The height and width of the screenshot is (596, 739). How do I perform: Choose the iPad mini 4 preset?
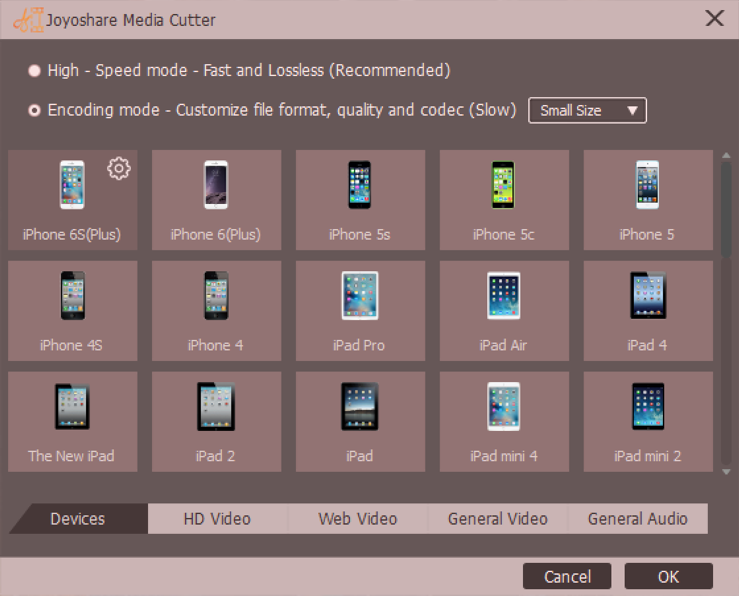(x=504, y=422)
